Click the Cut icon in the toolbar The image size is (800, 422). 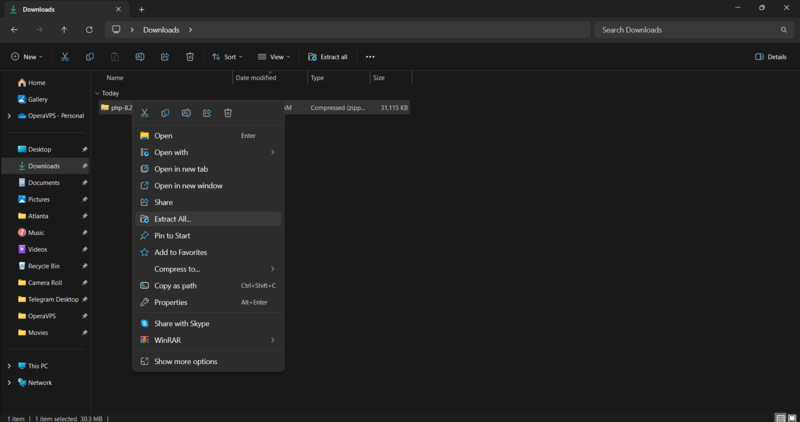click(65, 57)
